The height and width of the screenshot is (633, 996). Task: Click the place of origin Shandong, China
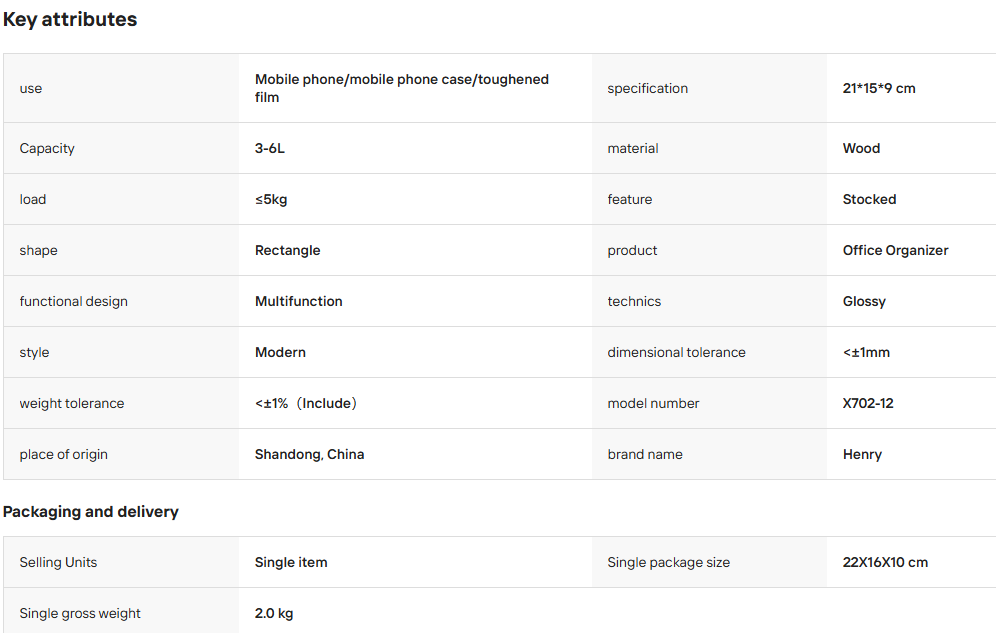click(309, 455)
